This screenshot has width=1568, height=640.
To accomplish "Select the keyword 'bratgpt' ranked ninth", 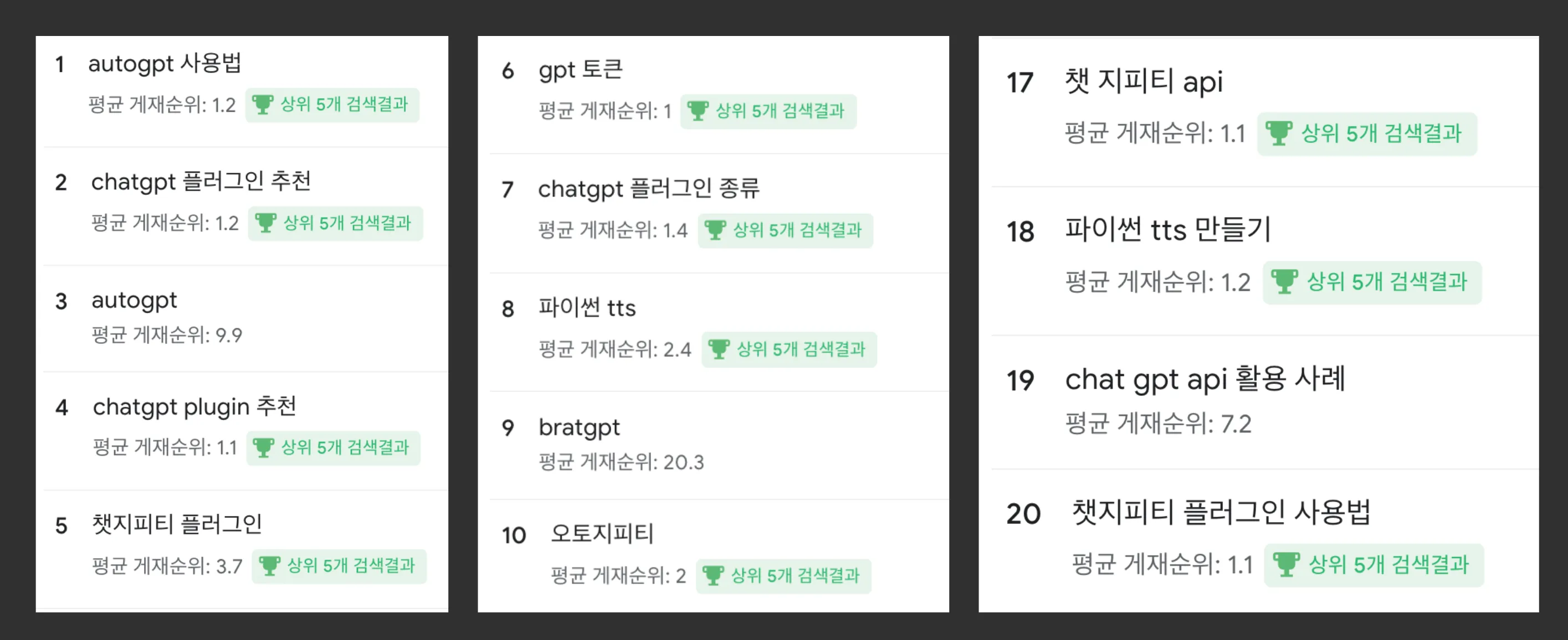I will click(579, 427).
